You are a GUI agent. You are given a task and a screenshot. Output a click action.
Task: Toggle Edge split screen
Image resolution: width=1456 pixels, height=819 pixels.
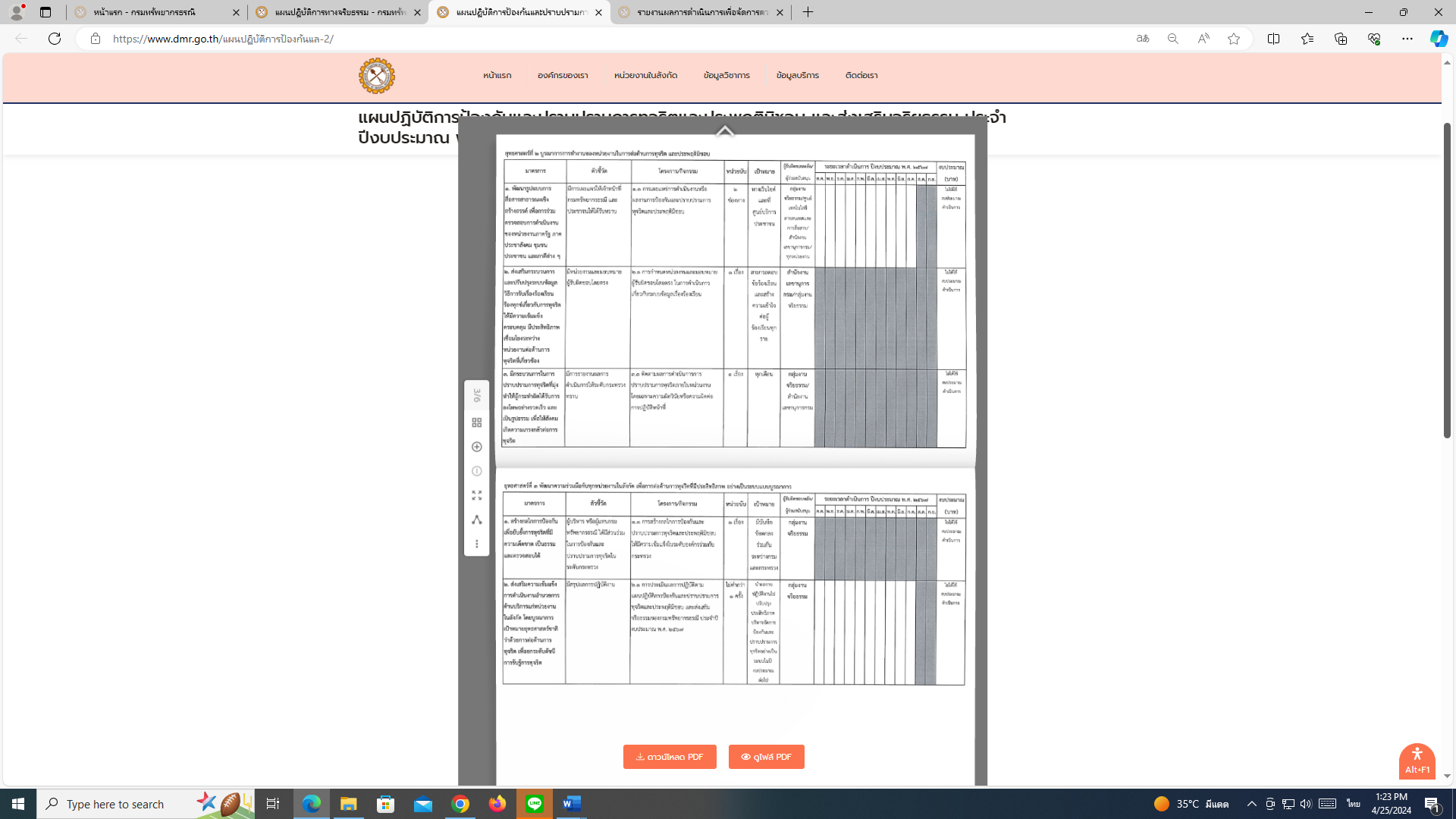[x=1273, y=39]
